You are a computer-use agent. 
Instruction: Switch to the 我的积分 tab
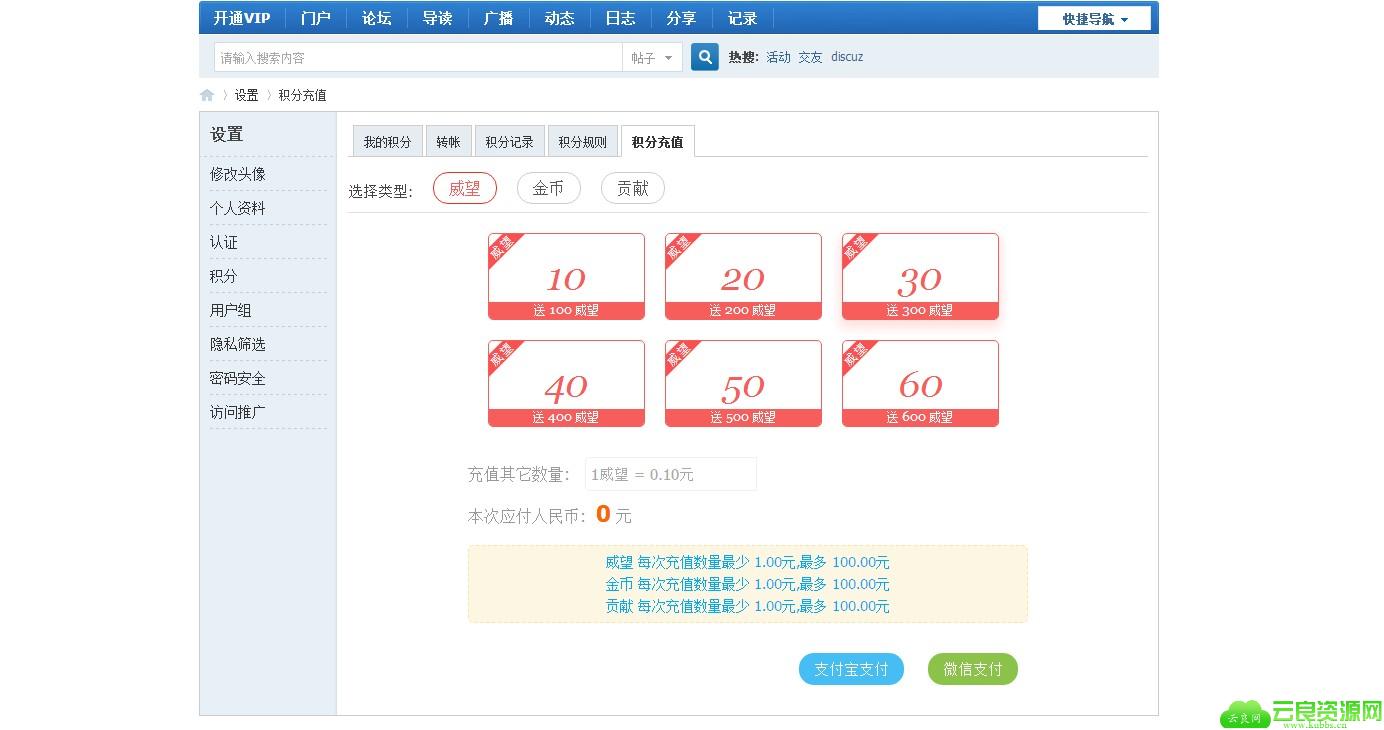point(387,142)
